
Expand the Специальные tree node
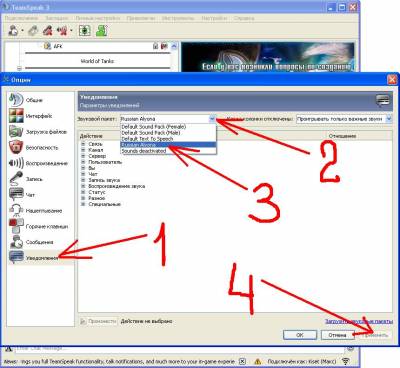pos(83,204)
